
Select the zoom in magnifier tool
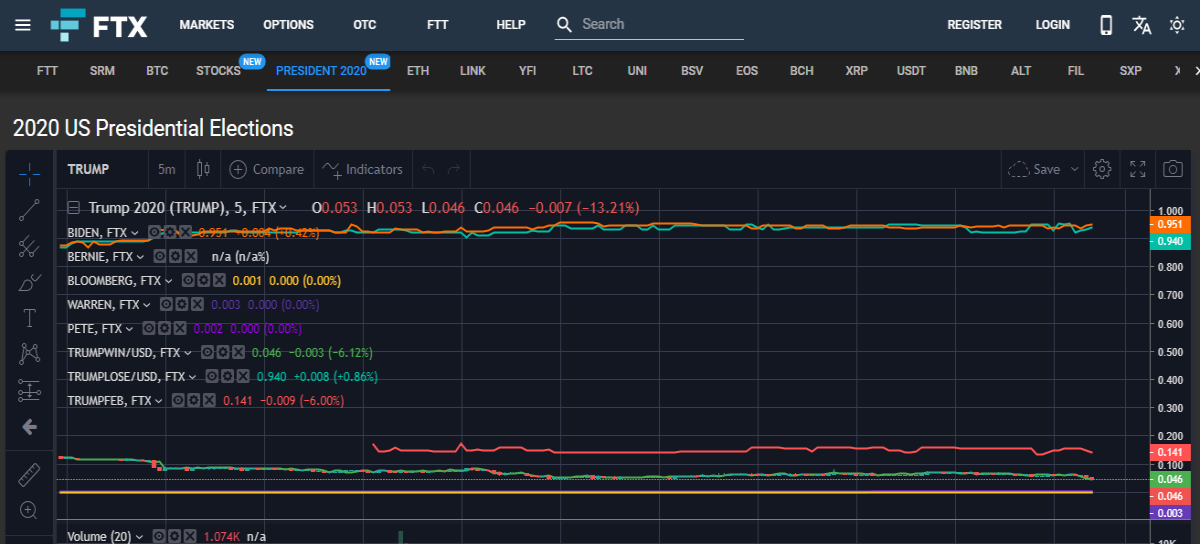tap(29, 511)
